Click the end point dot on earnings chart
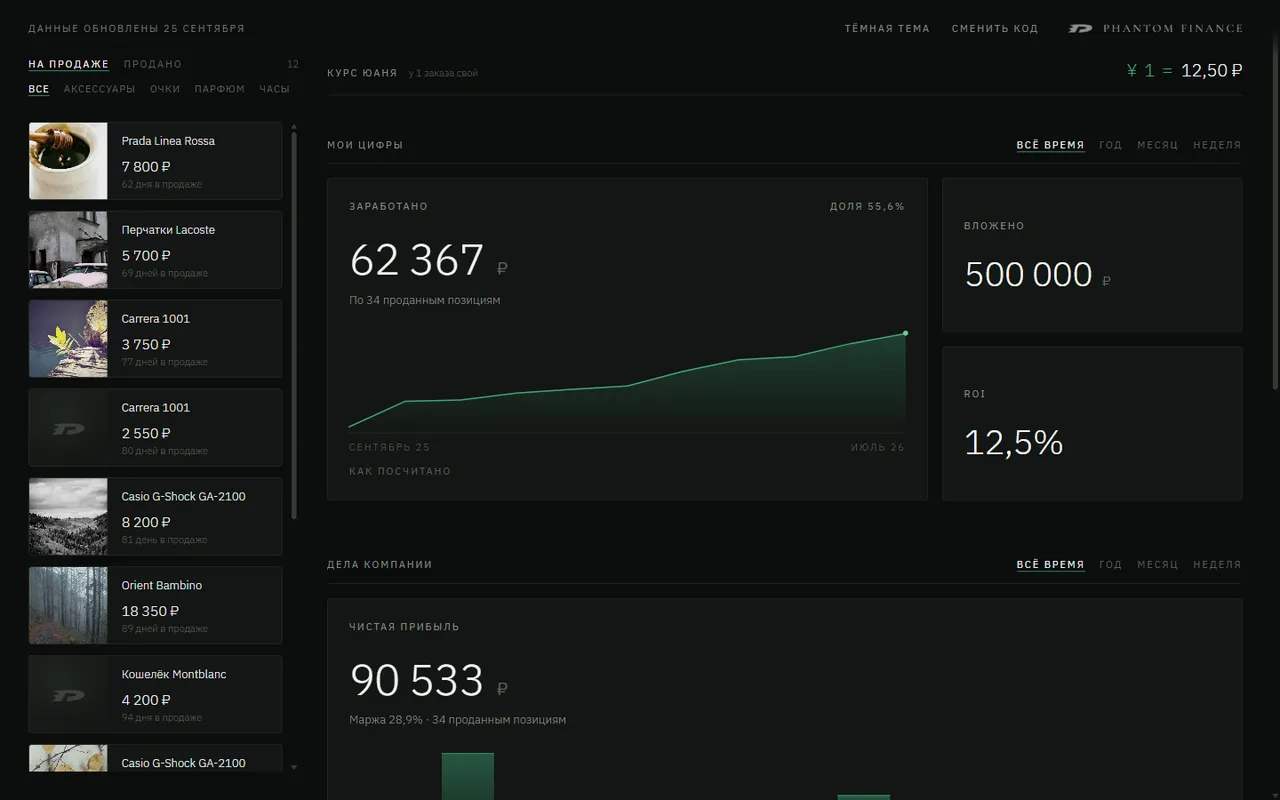 (905, 333)
